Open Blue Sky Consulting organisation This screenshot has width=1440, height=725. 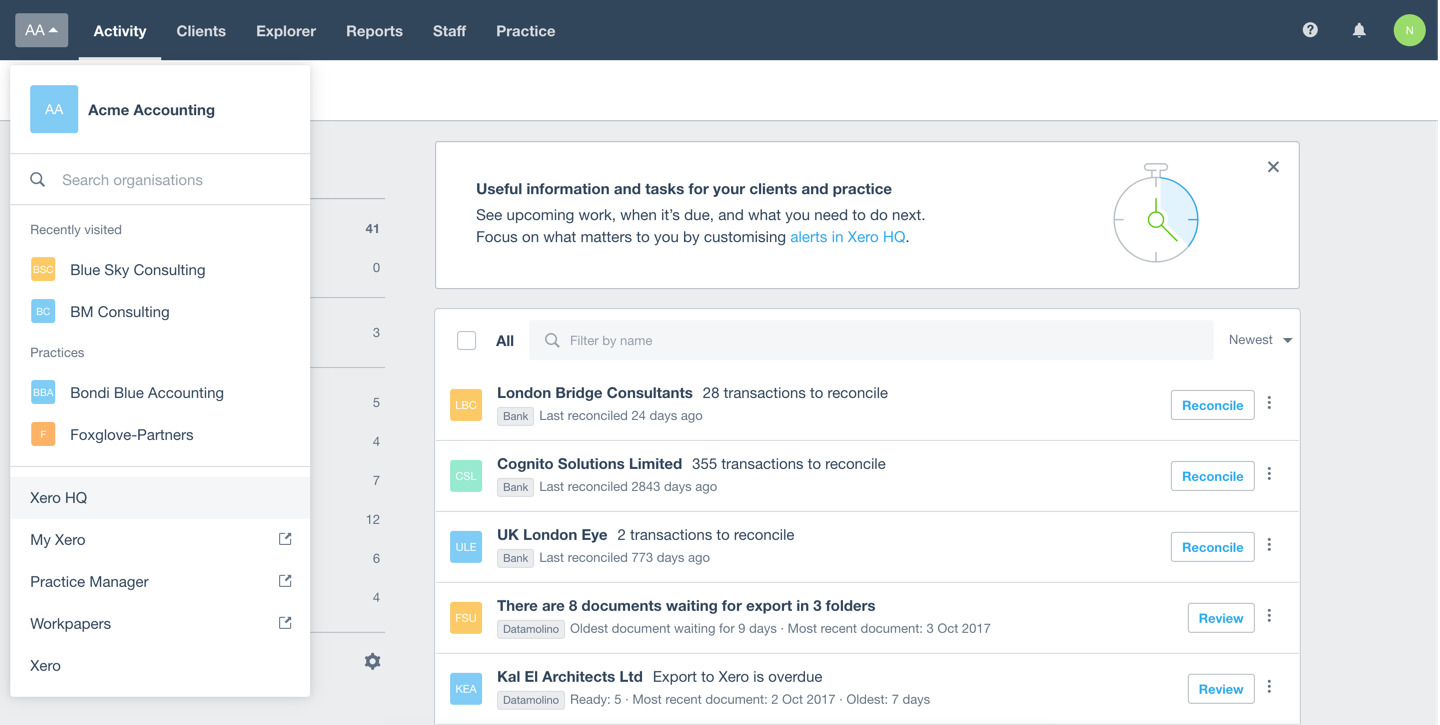click(x=160, y=270)
